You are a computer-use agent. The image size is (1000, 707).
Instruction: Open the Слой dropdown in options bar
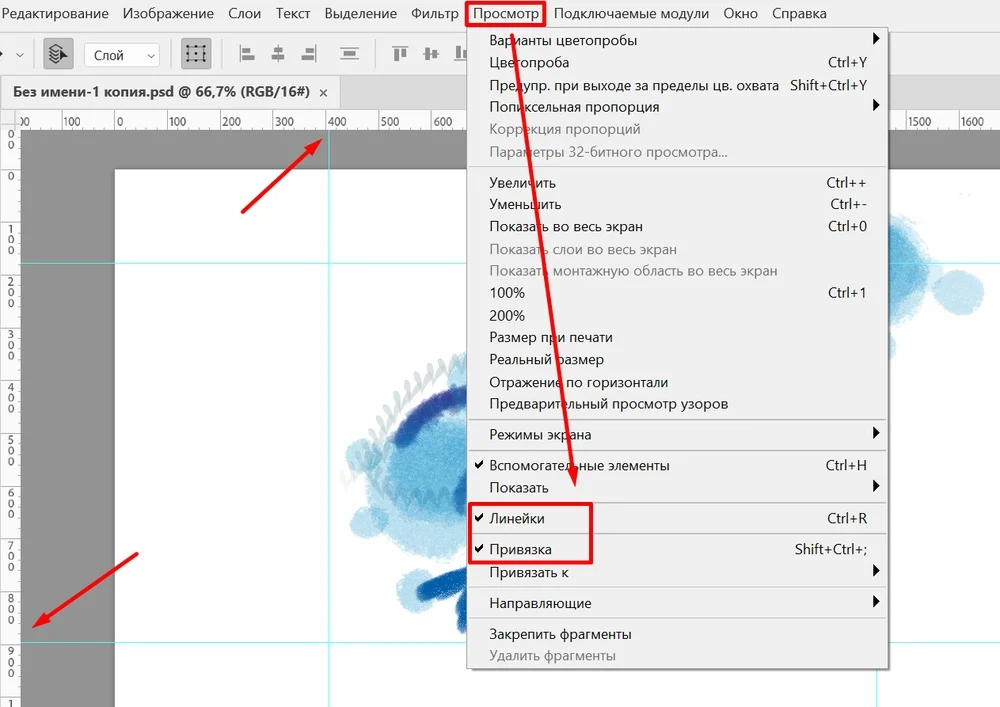pos(121,55)
